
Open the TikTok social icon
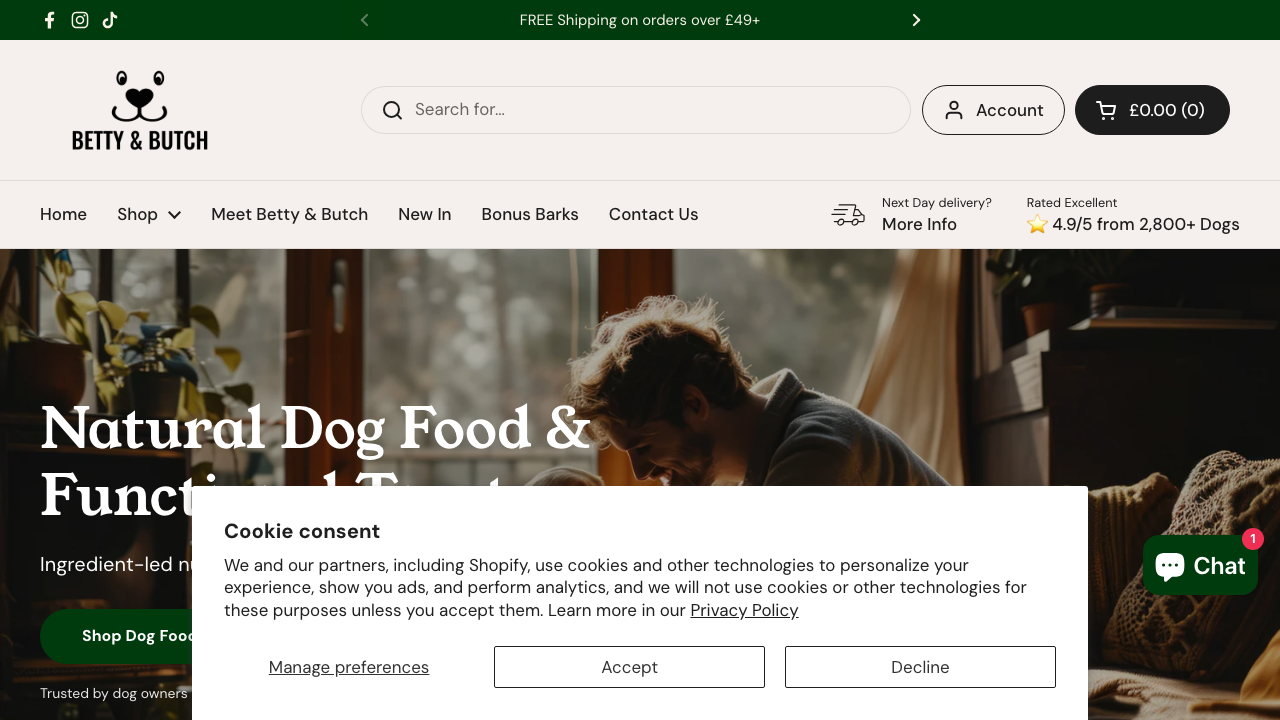(110, 20)
